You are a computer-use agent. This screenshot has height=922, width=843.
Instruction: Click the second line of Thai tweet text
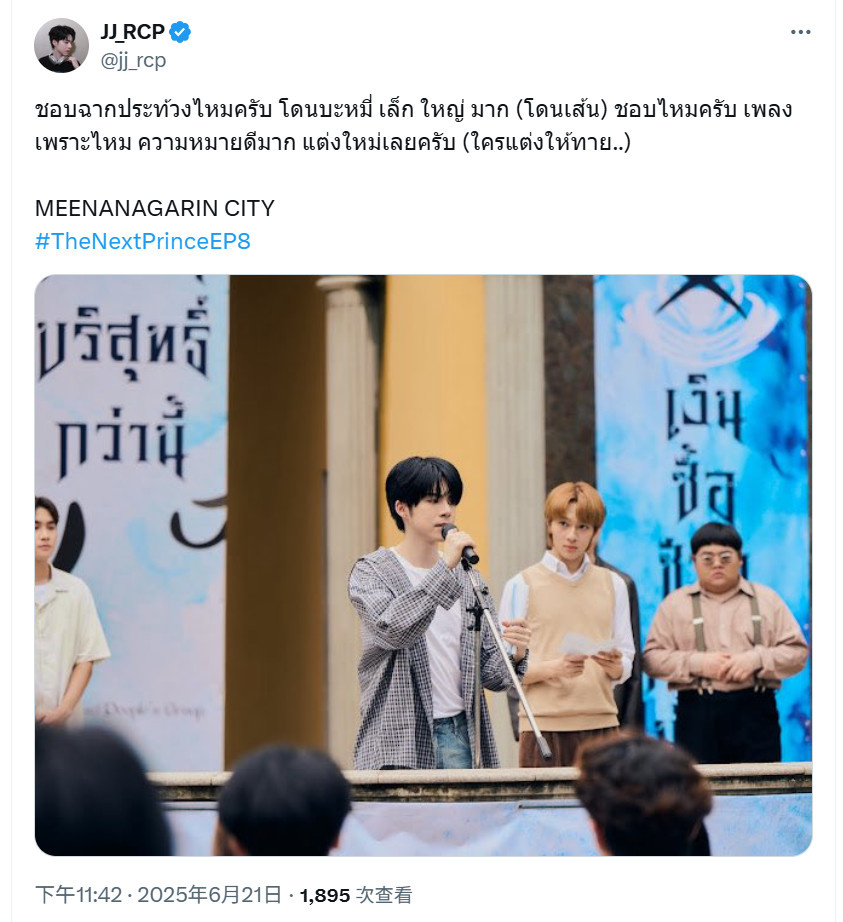pyautogui.click(x=333, y=142)
